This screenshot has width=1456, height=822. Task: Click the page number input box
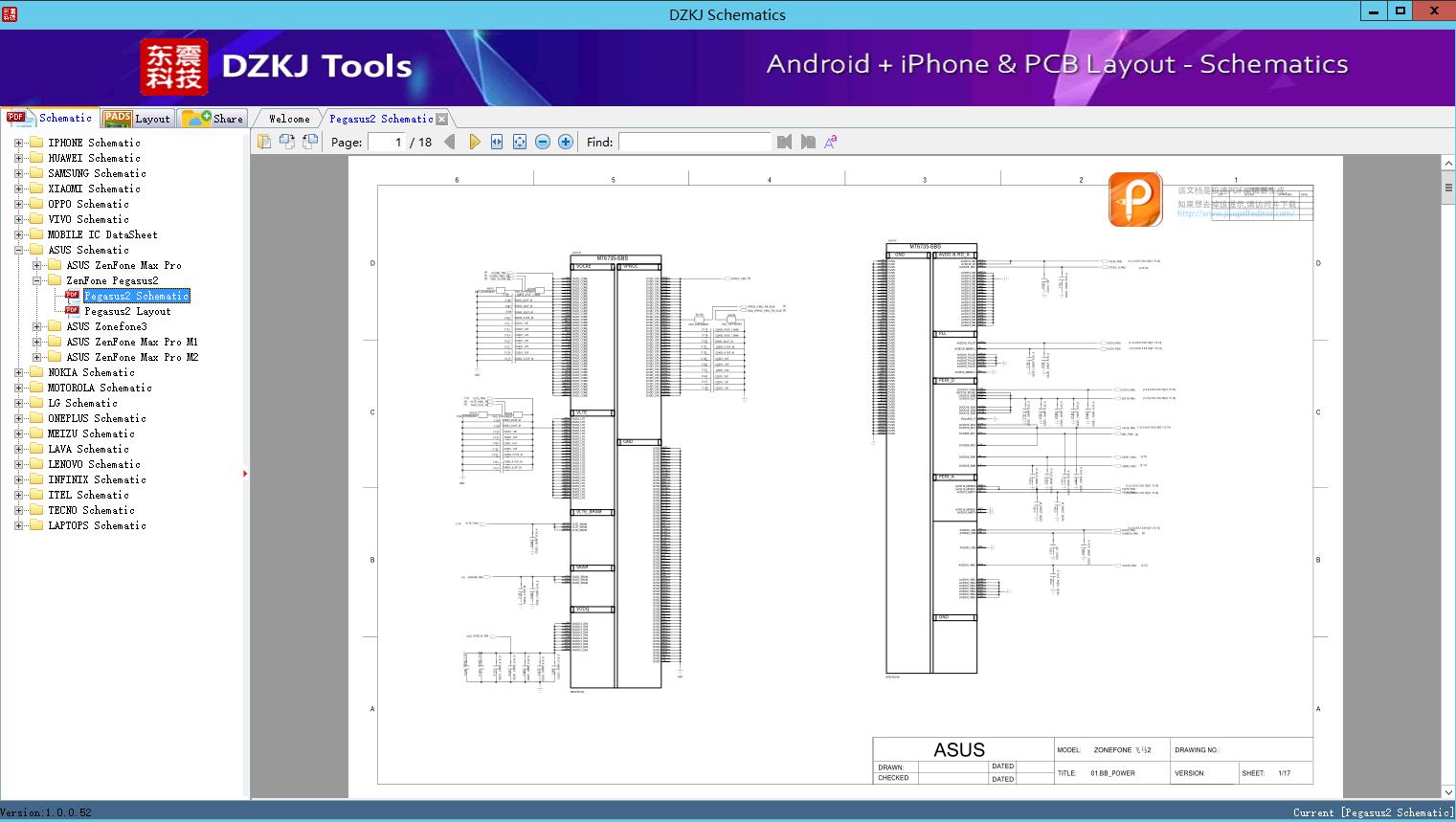coord(387,142)
